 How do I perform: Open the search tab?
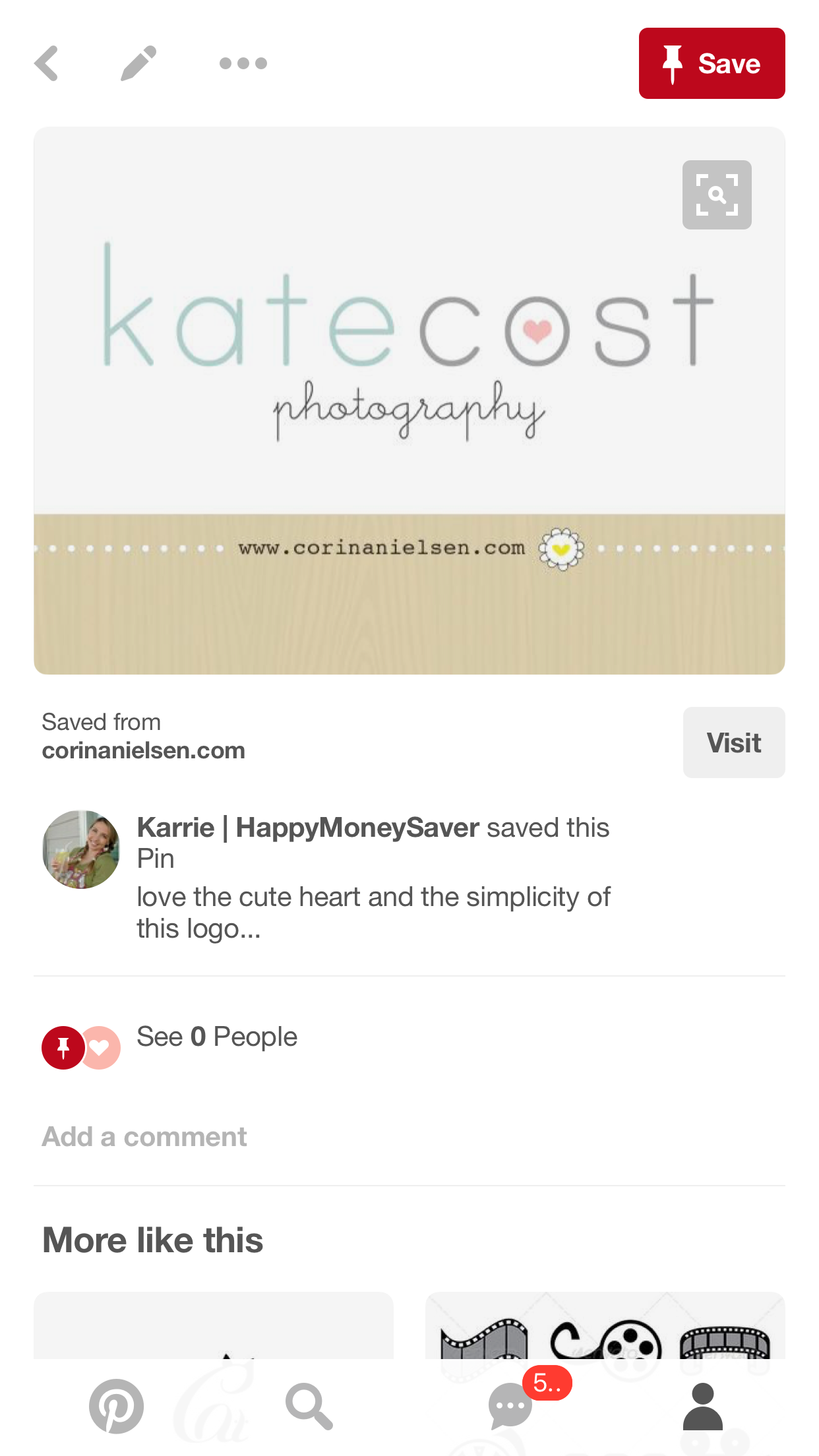point(309,1406)
